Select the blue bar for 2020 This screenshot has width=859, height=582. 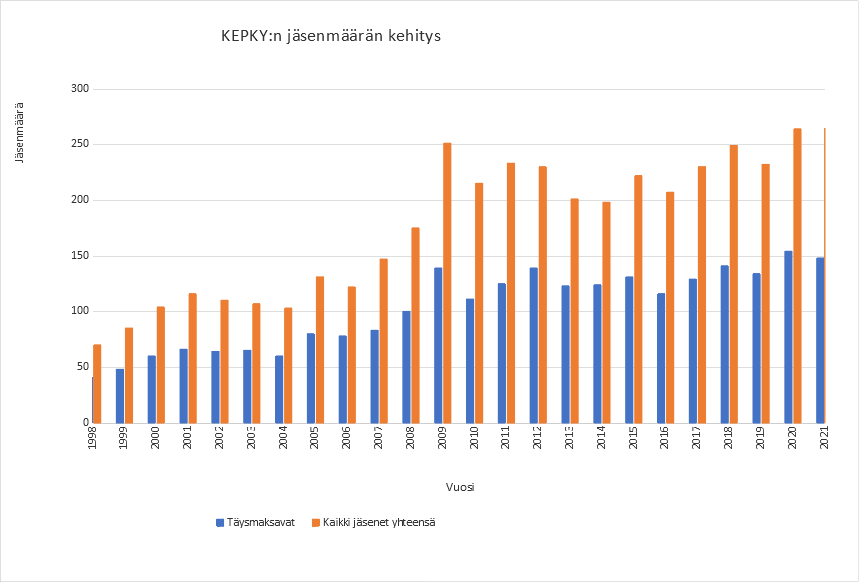coord(788,337)
